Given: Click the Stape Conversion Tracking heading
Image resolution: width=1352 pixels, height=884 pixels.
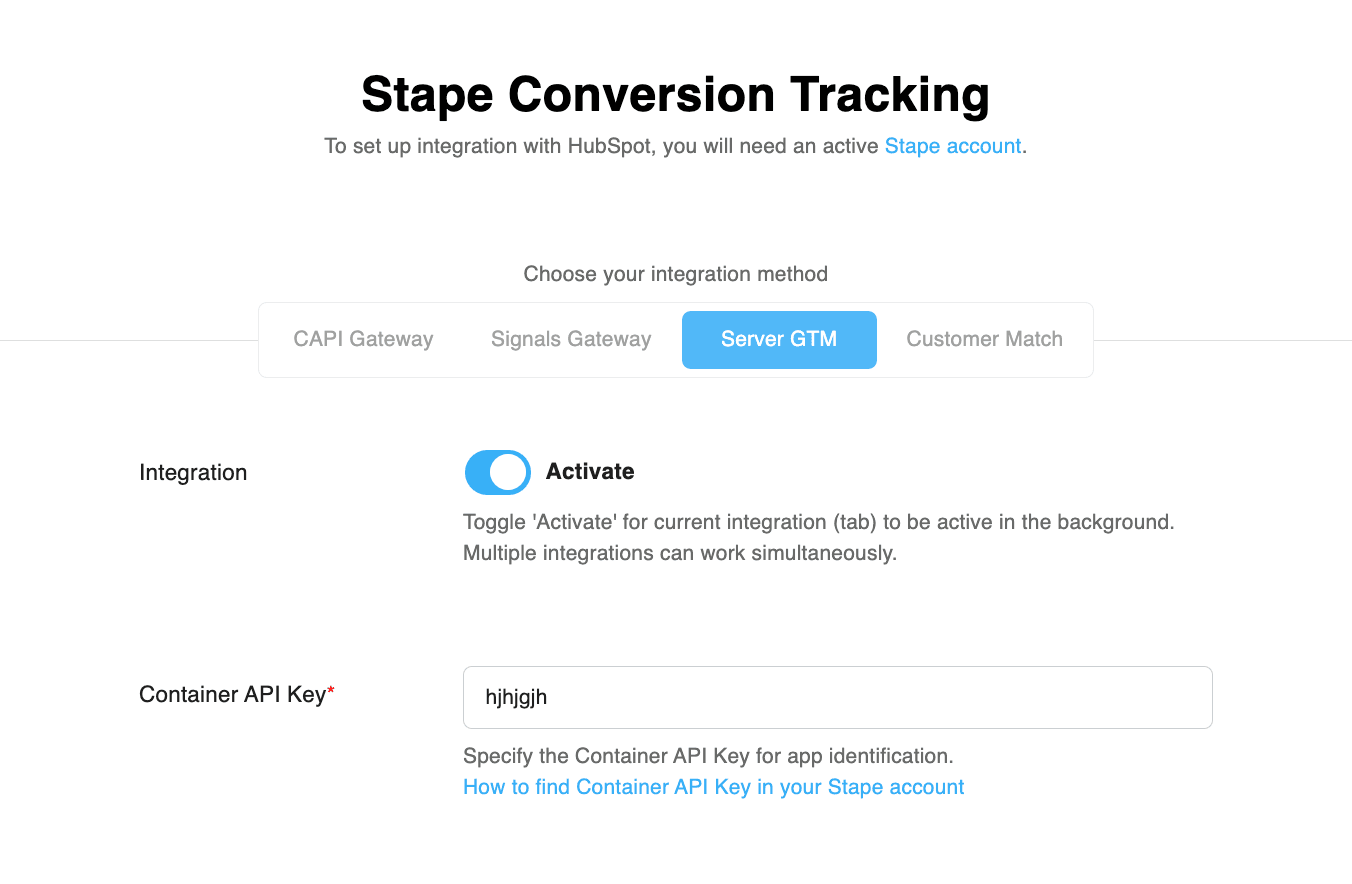Looking at the screenshot, I should (675, 95).
